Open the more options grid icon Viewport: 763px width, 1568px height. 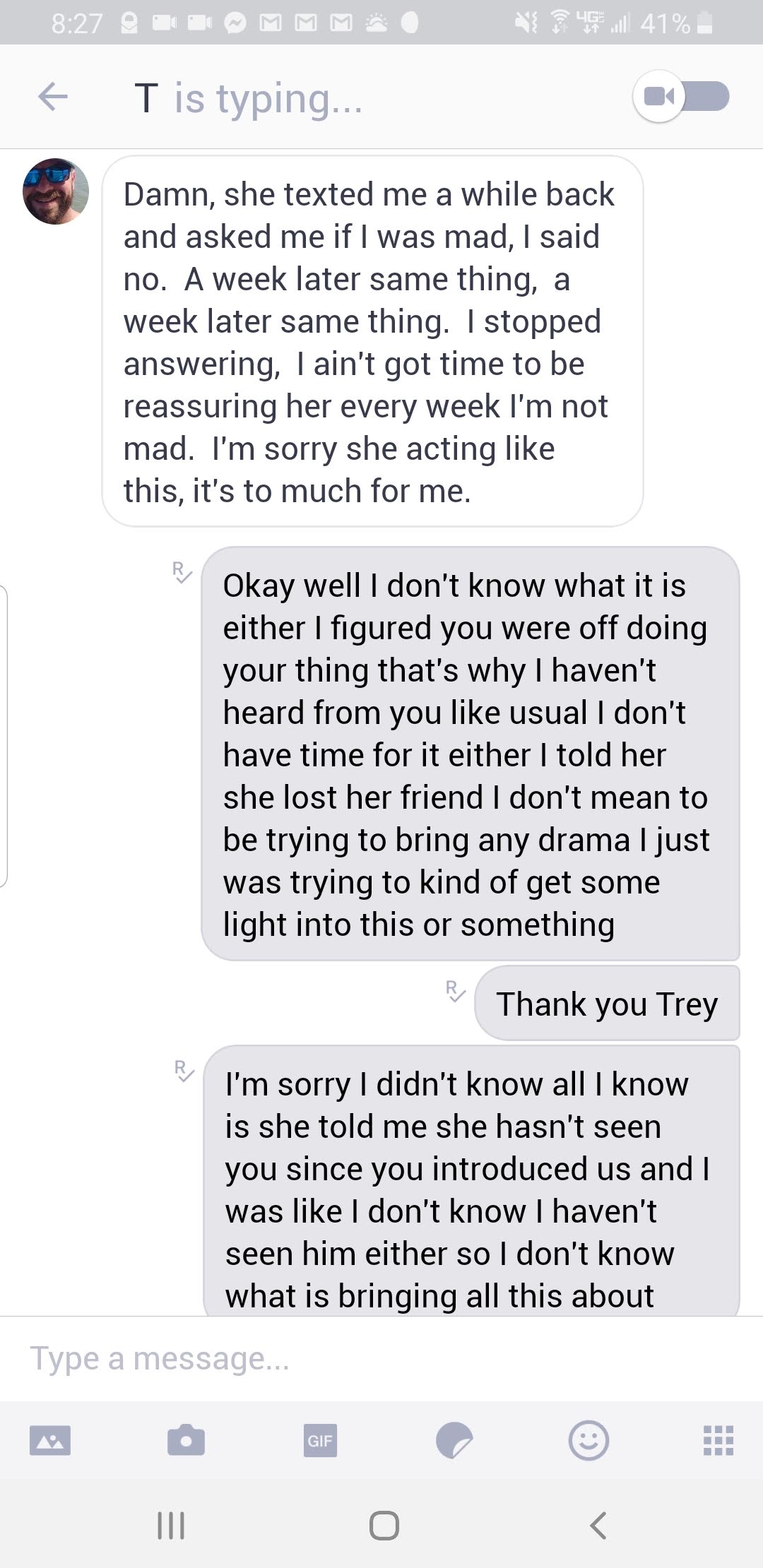pyautogui.click(x=718, y=1440)
